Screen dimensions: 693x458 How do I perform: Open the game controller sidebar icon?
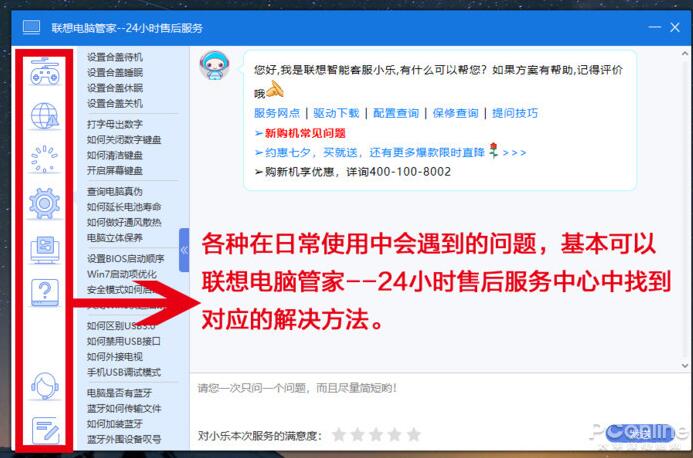coord(45,72)
